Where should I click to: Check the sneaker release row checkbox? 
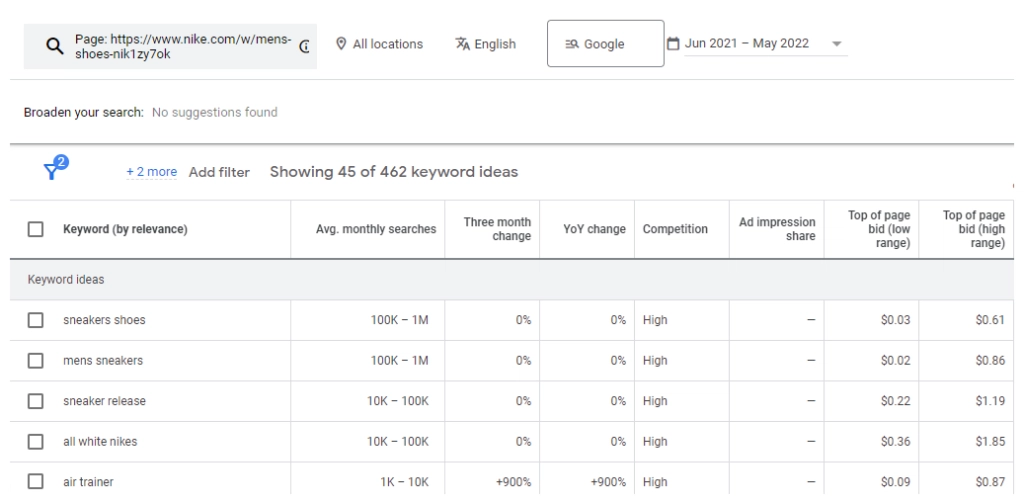coord(35,401)
